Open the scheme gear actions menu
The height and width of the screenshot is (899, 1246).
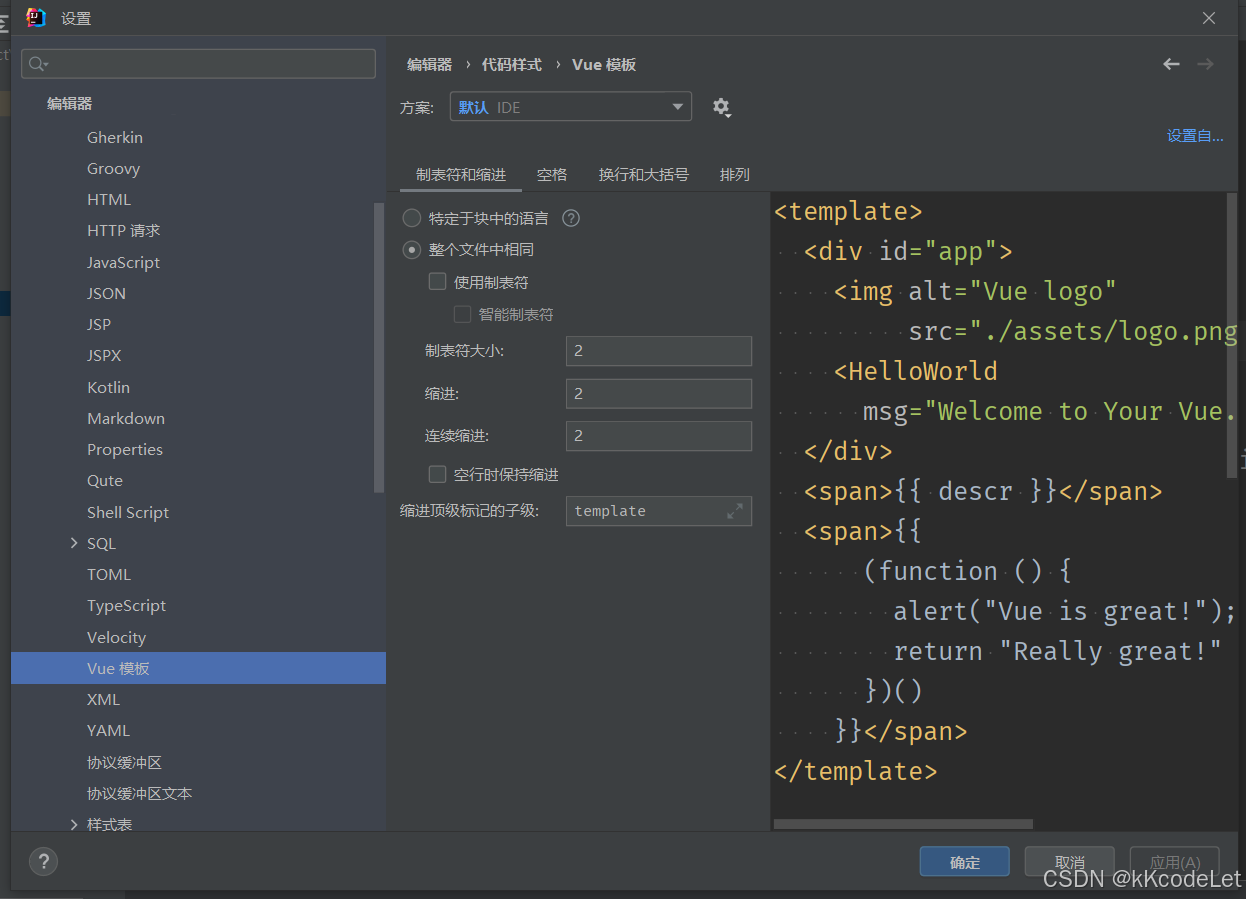click(722, 107)
